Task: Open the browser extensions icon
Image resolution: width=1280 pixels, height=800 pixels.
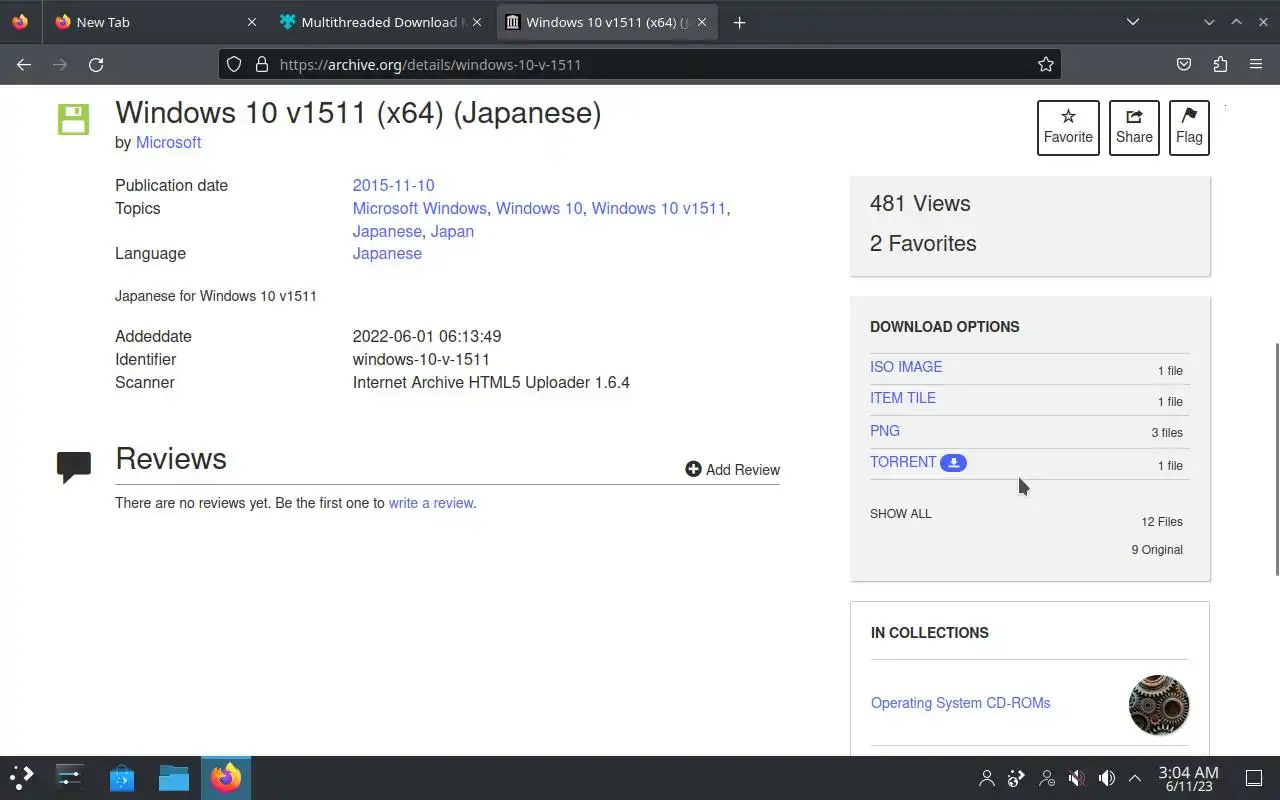Action: point(1220,64)
